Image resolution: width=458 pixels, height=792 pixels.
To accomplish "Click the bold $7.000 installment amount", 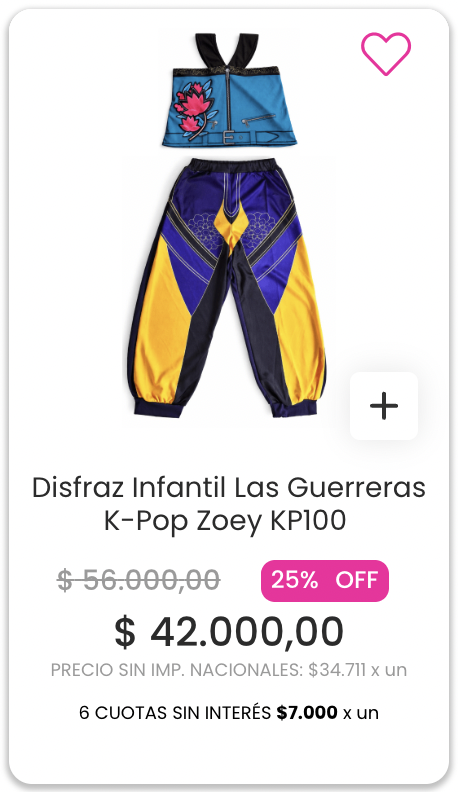I will tap(307, 713).
